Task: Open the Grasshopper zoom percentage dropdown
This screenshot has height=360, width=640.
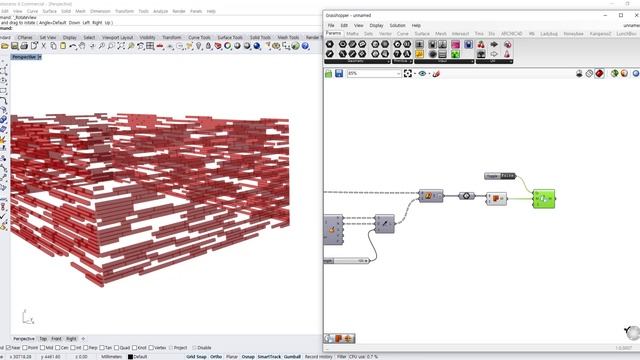Action: coord(398,73)
